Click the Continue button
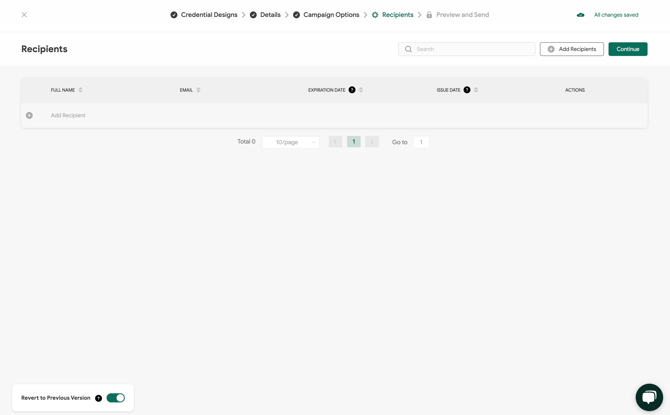 [627, 49]
